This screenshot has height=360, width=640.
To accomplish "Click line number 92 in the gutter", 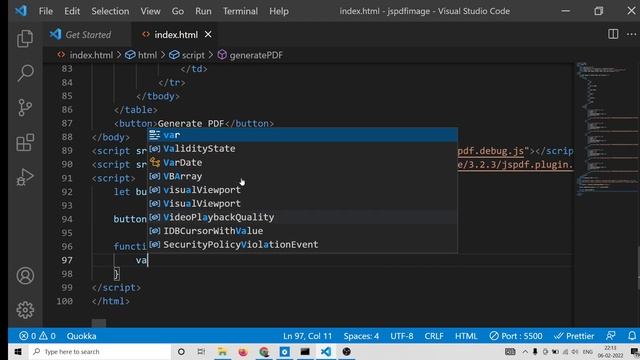I will click(67, 192).
